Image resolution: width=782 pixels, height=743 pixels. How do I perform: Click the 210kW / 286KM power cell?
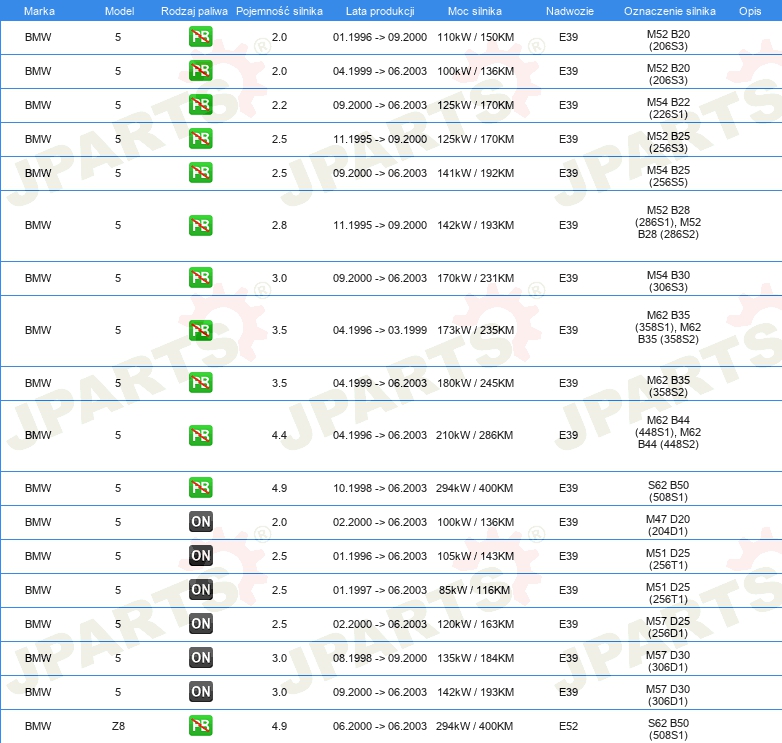[474, 435]
